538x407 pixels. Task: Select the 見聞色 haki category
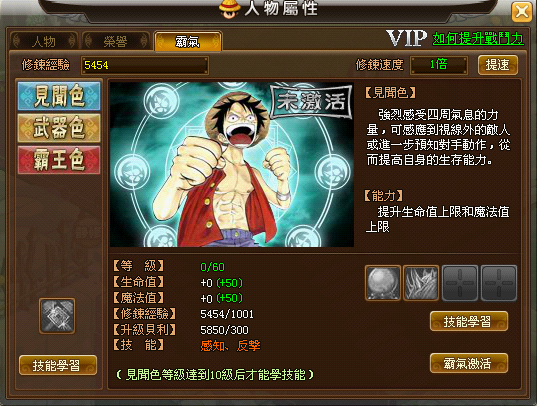(x=59, y=96)
